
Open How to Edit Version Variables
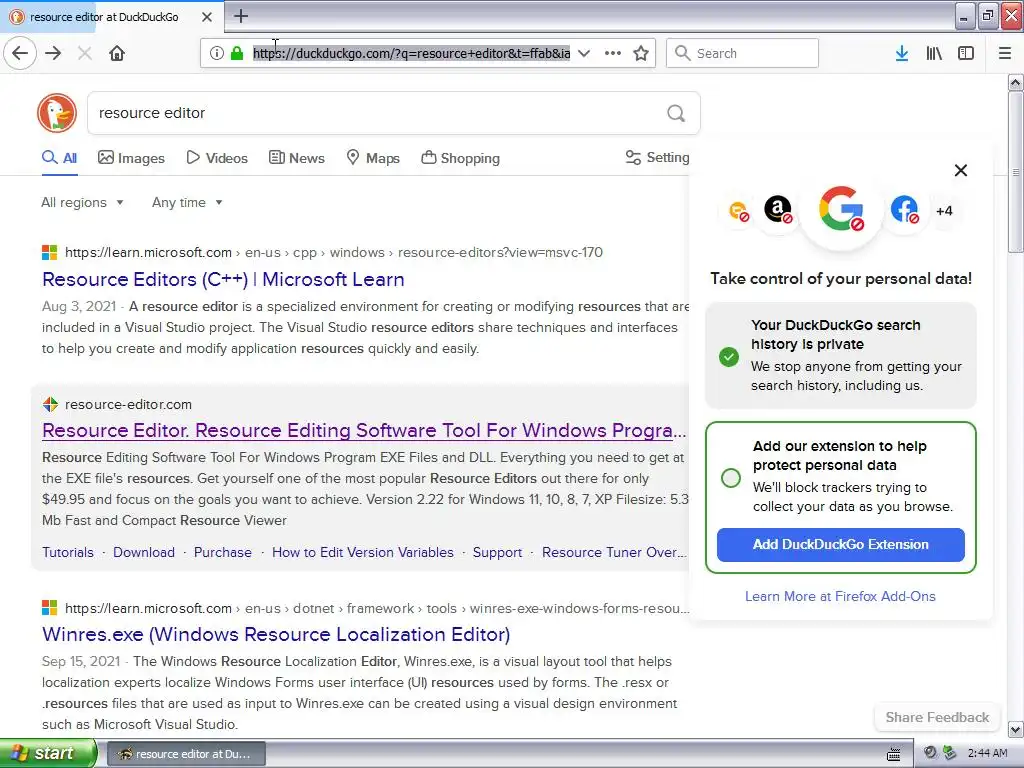point(362,552)
